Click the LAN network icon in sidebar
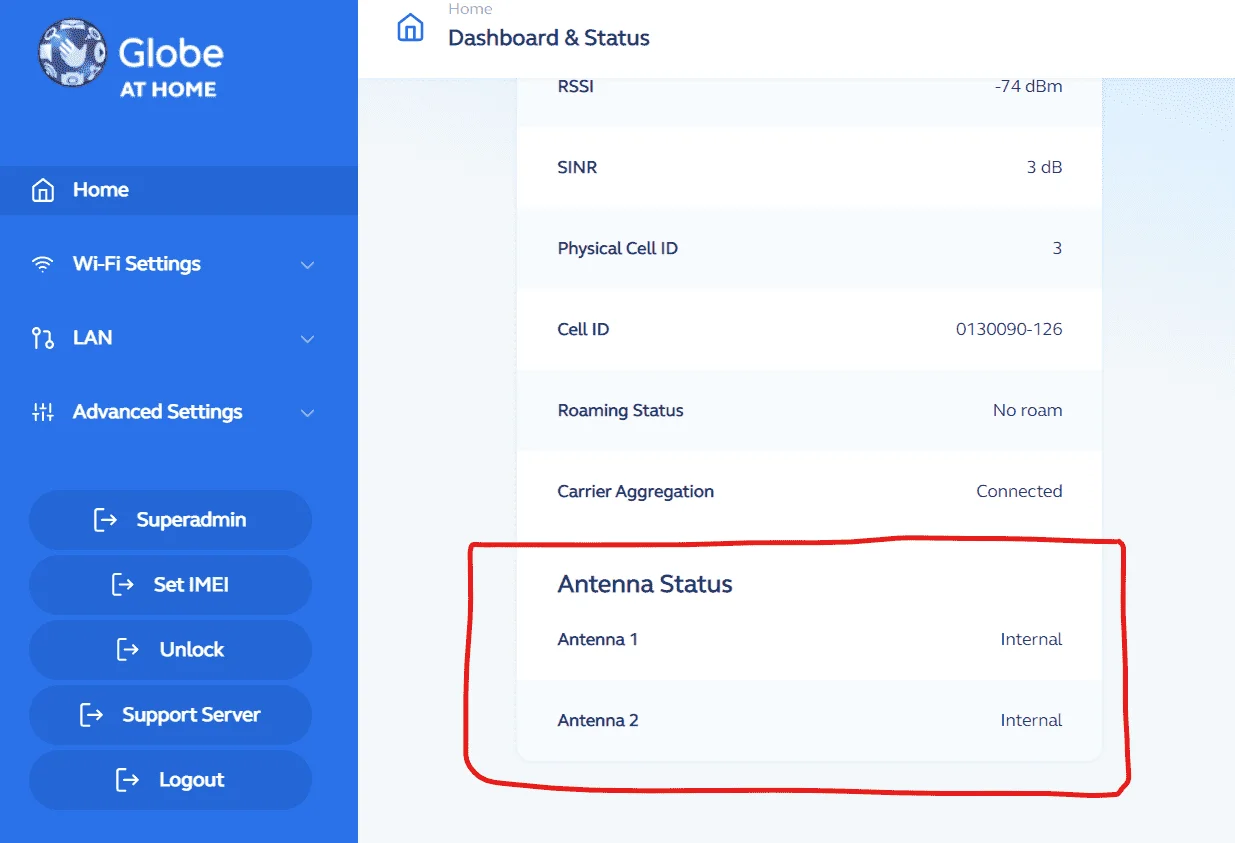This screenshot has width=1235, height=843. 42,338
